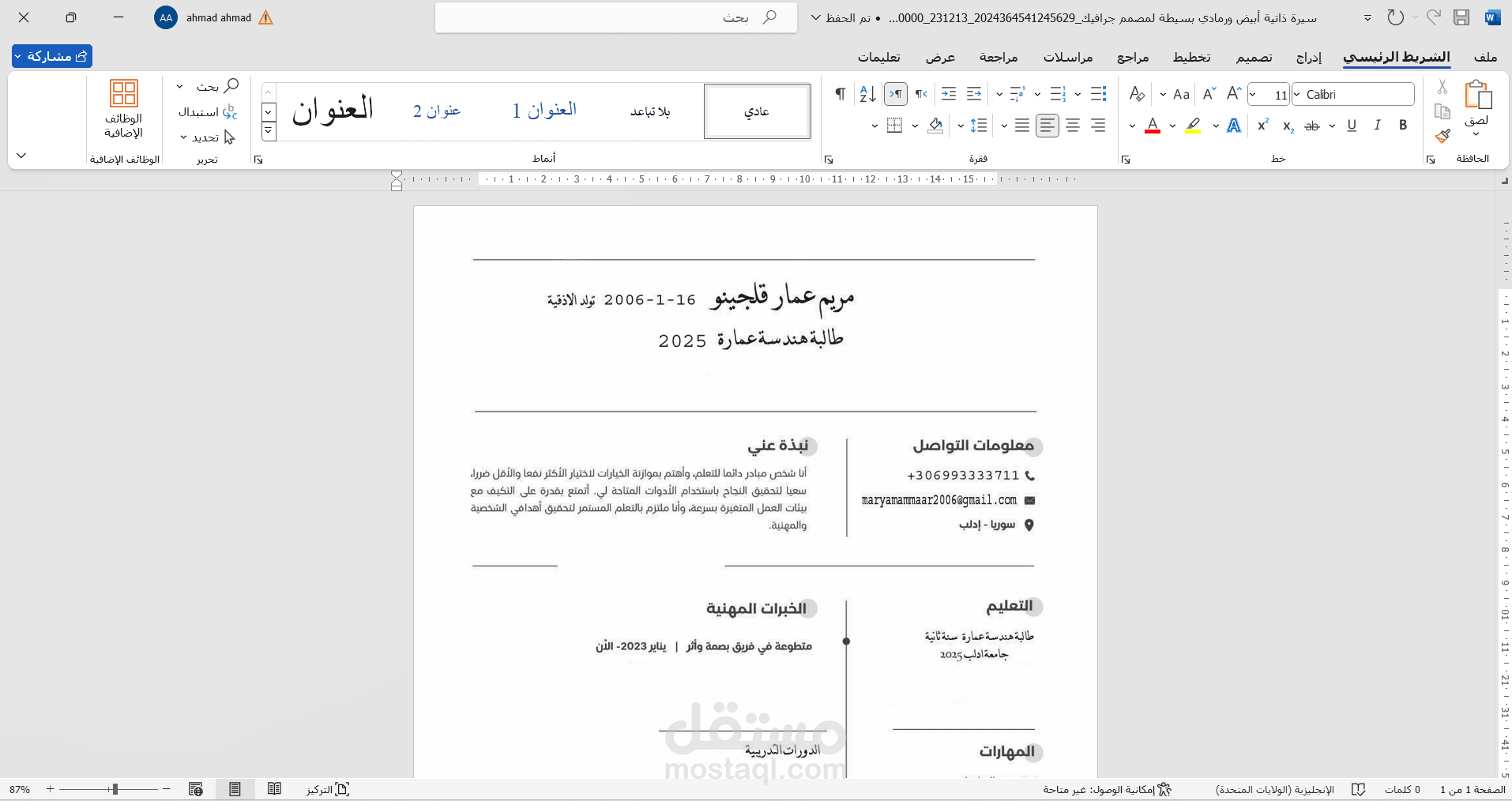
Task: Toggle Italic formatting
Action: click(x=1378, y=125)
